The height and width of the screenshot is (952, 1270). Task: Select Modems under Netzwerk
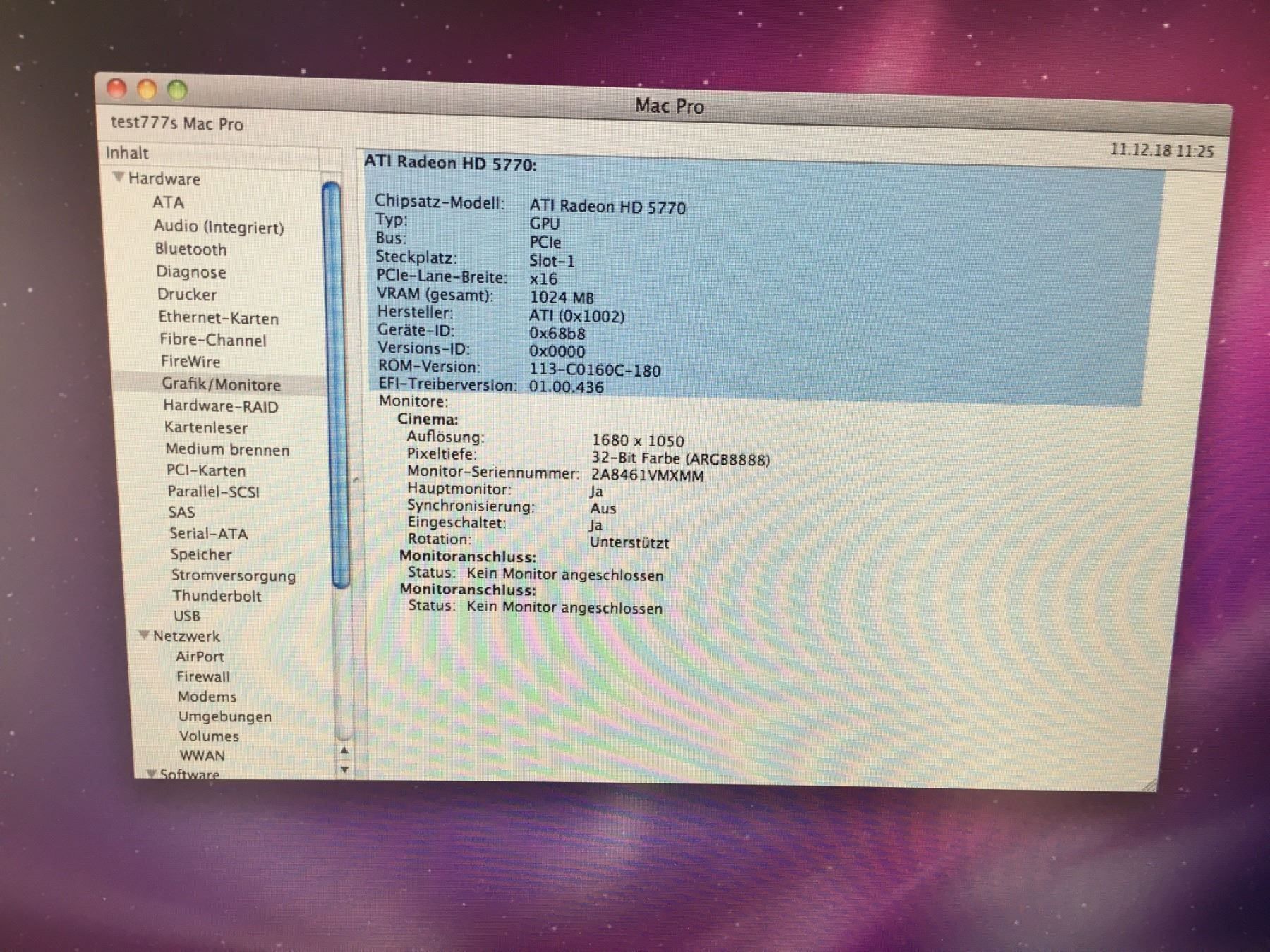(207, 696)
